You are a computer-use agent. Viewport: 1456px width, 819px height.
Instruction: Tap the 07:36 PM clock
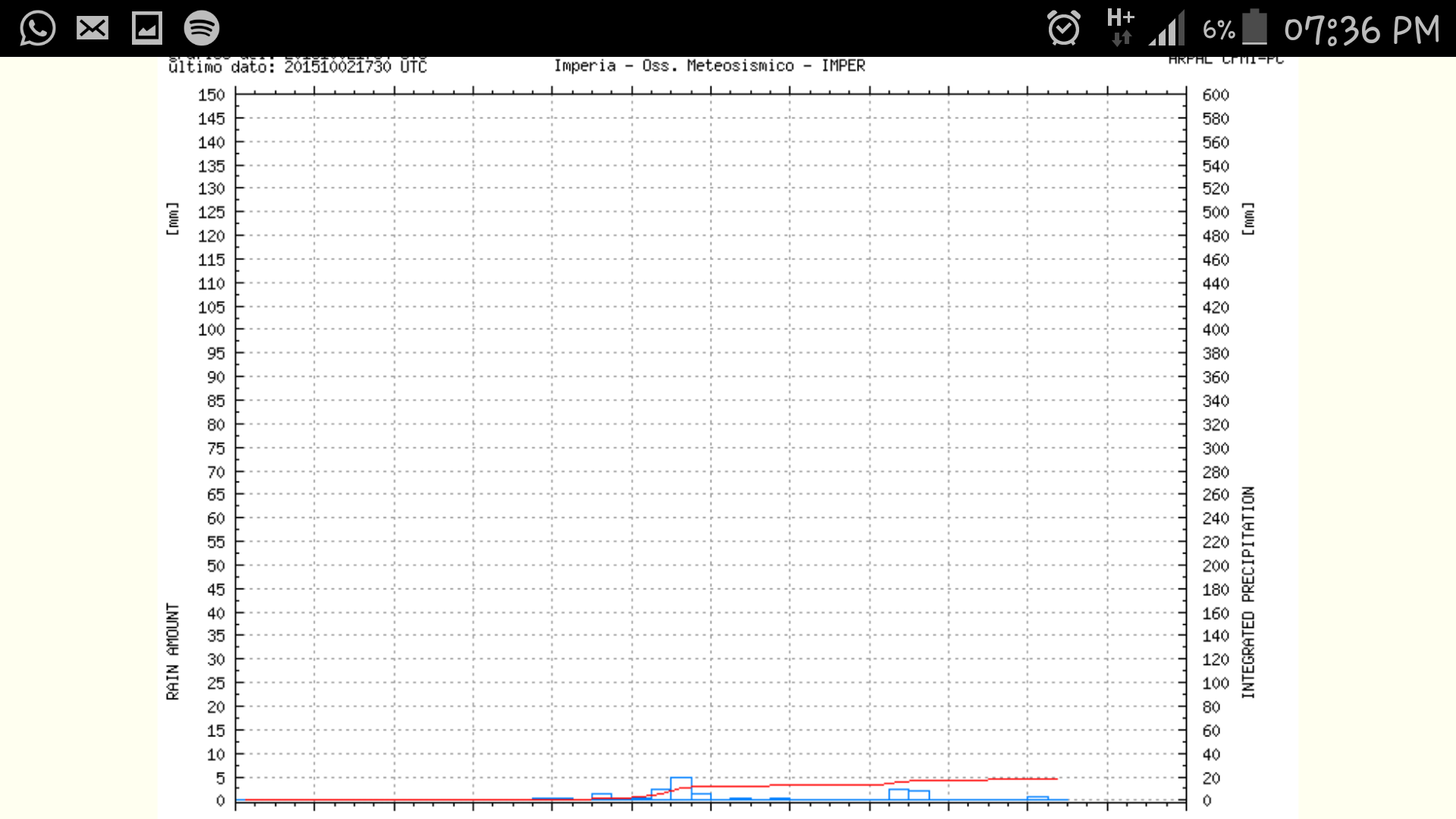click(x=1362, y=30)
